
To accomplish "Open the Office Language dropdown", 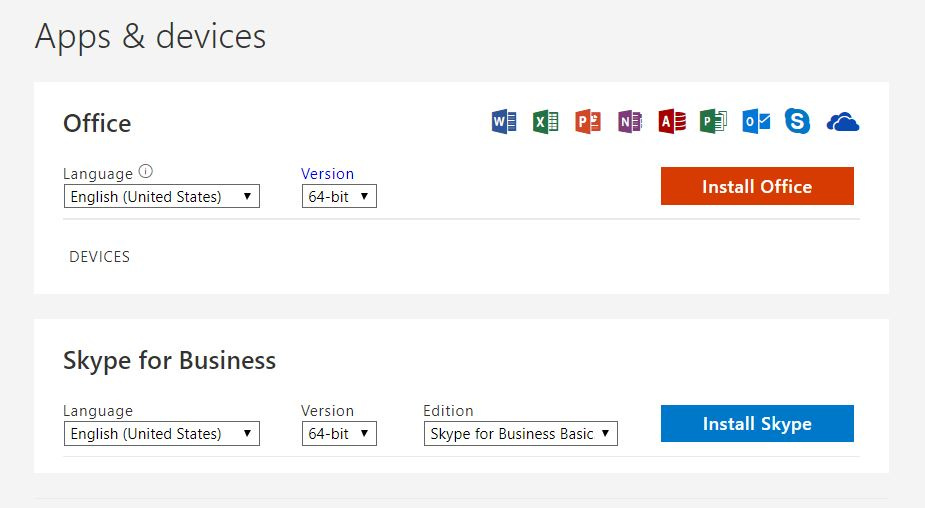I will pos(161,197).
